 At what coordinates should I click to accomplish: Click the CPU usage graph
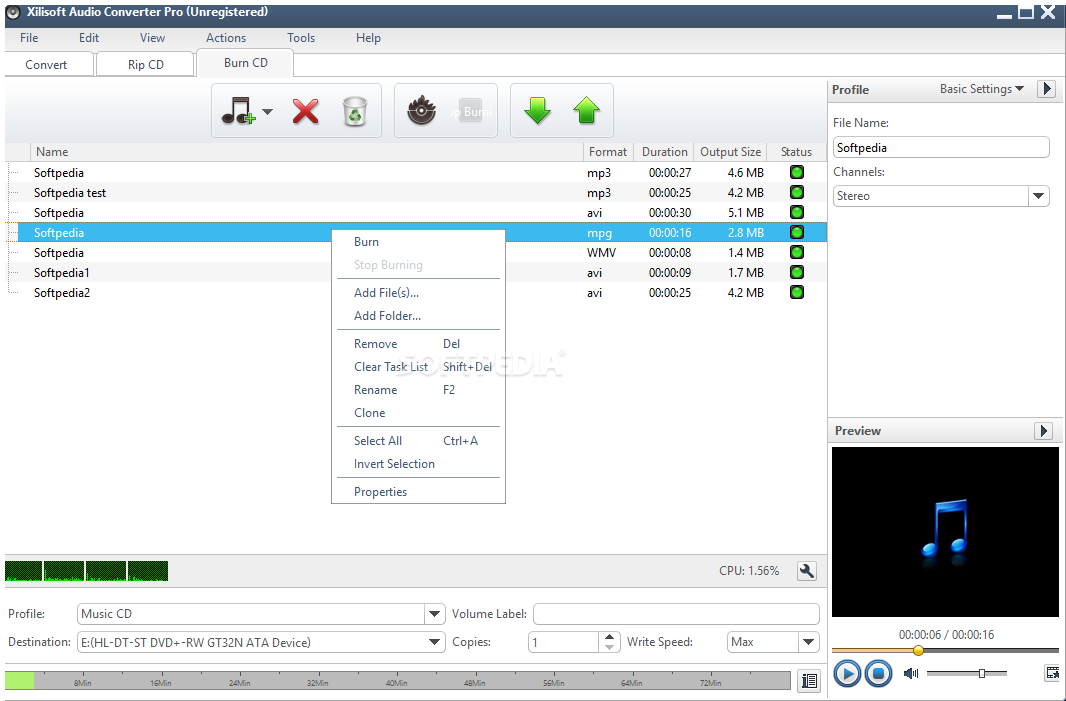pyautogui.click(x=86, y=571)
